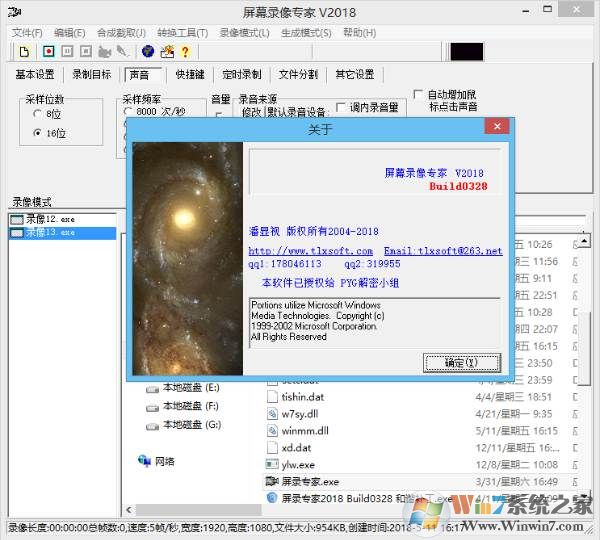Switch to the 基本设置 tab
Screen dimensions: 600x540
pos(35,74)
